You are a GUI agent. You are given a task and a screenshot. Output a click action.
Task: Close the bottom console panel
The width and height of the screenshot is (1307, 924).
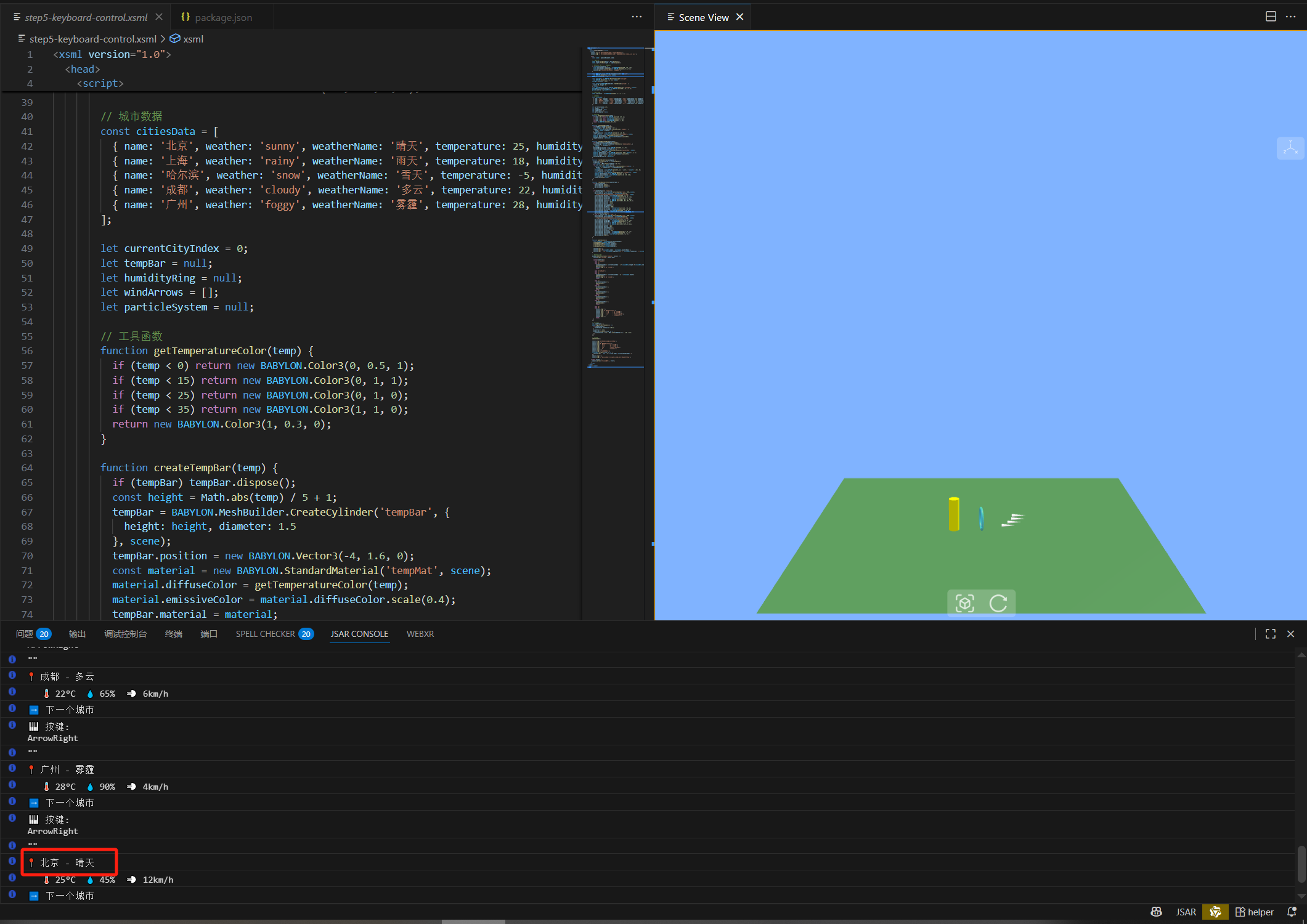pyautogui.click(x=1290, y=634)
